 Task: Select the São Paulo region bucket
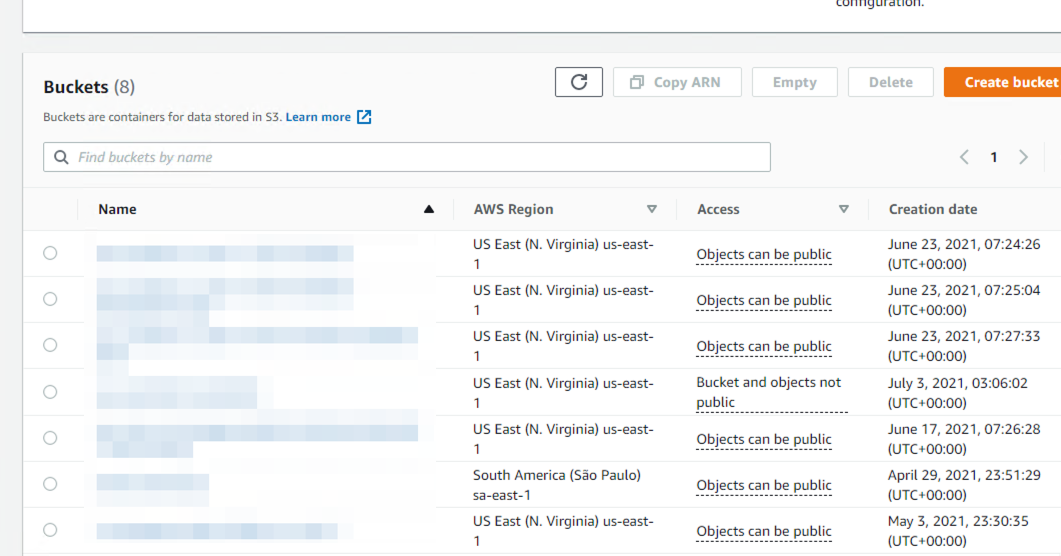click(50, 484)
